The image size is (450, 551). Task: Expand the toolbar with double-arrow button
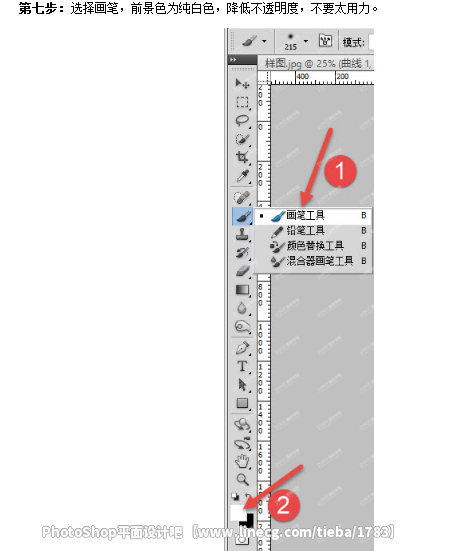pyautogui.click(x=233, y=60)
